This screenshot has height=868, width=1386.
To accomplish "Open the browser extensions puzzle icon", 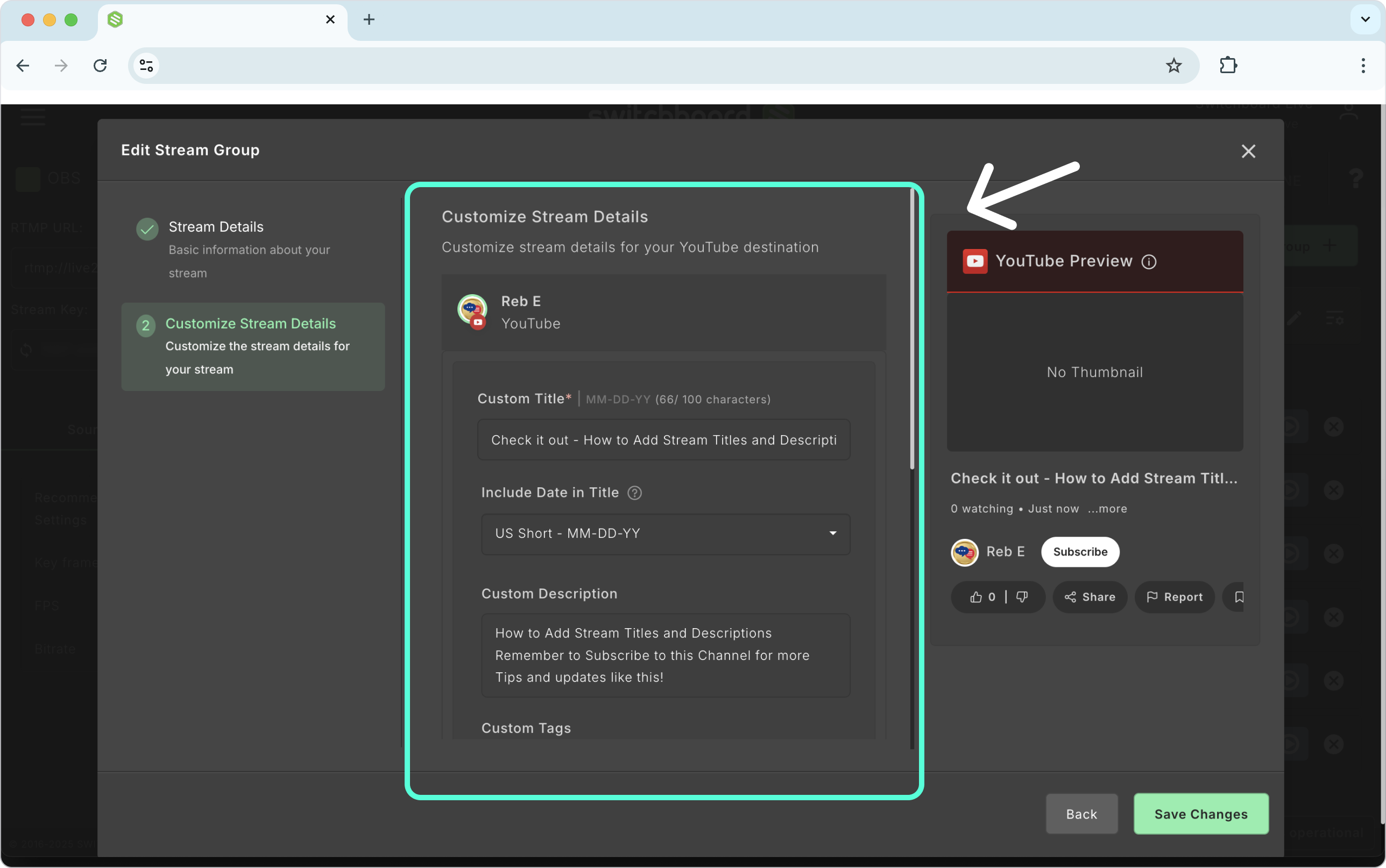I will click(x=1228, y=66).
